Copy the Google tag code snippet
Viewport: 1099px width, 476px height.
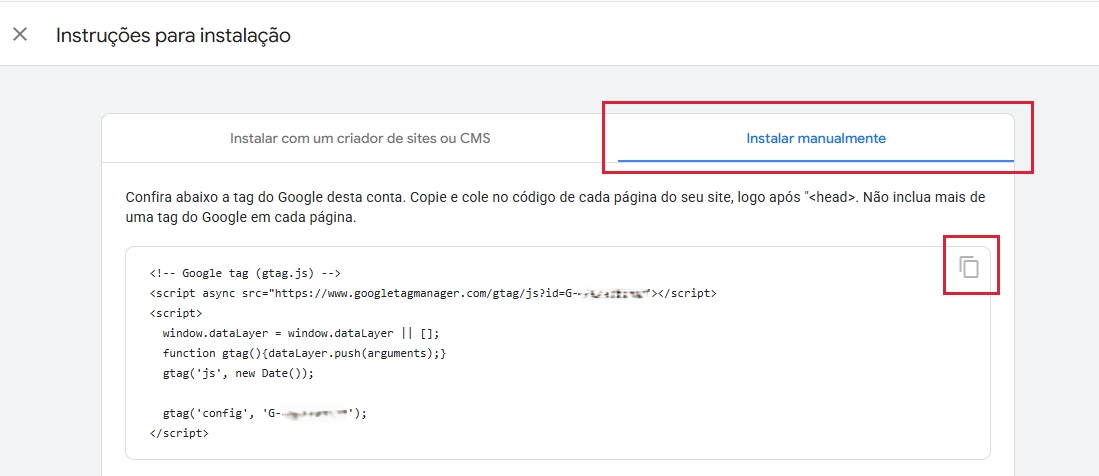click(969, 267)
